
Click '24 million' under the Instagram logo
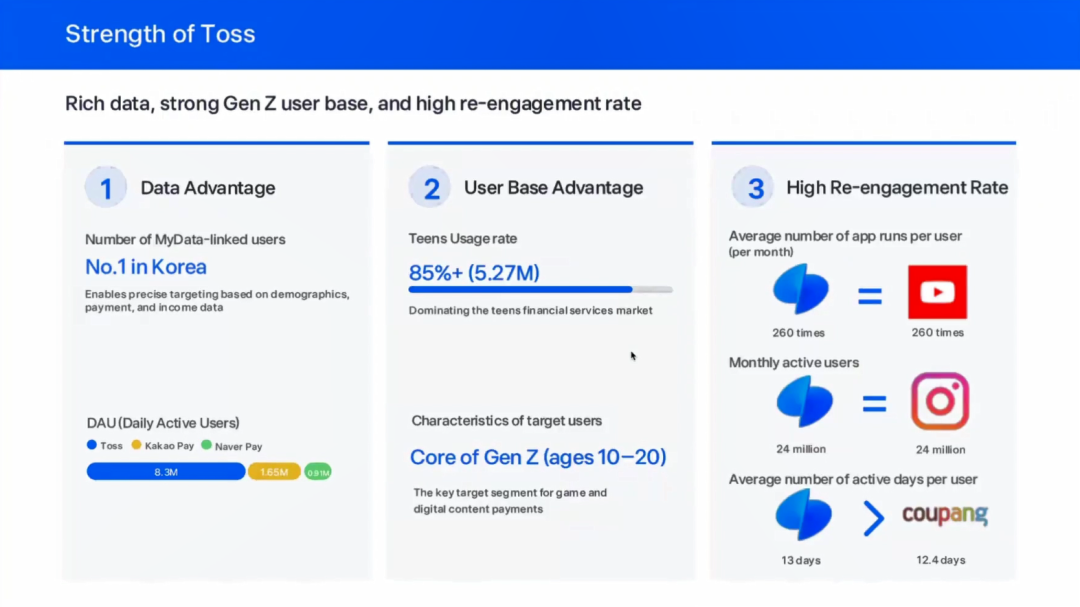coord(941,449)
